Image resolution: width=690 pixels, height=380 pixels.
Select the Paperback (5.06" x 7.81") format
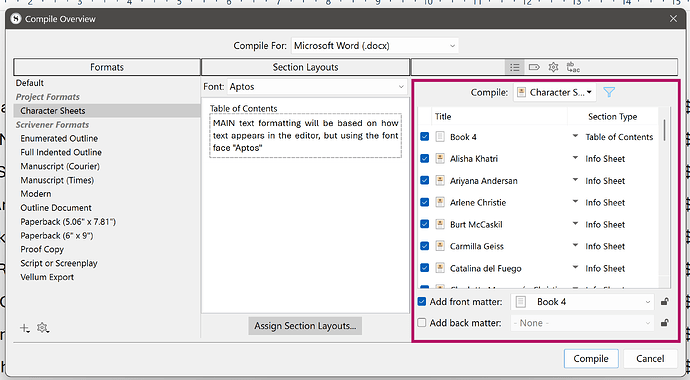tap(68, 222)
